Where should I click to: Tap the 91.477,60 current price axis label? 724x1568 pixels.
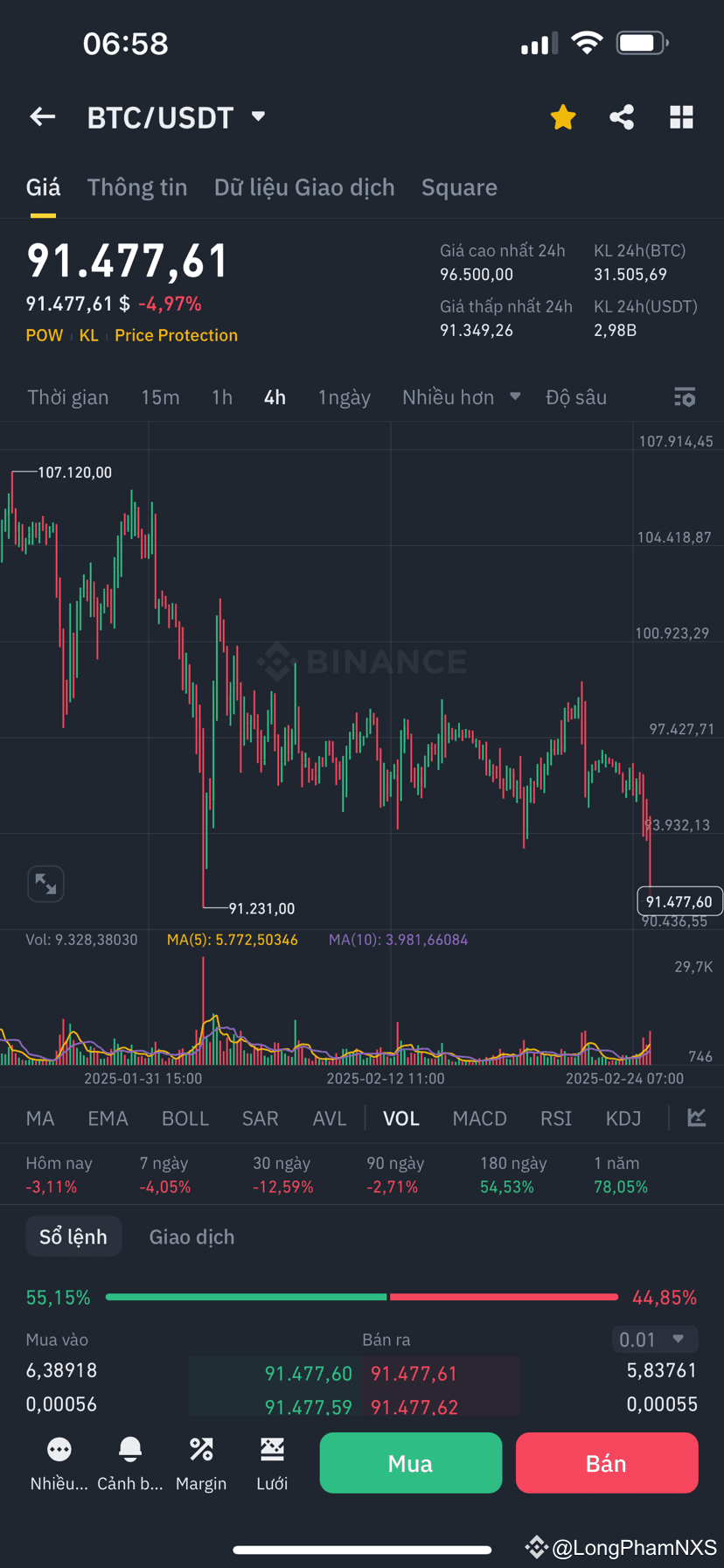tap(679, 901)
